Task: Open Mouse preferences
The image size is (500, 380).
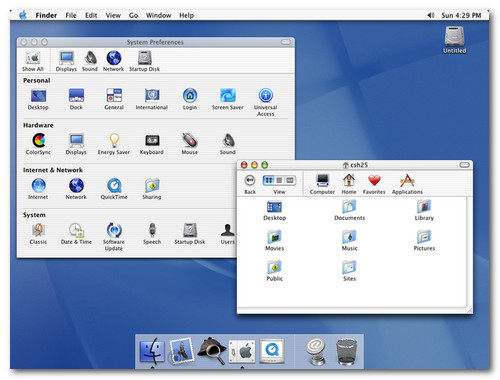Action: [x=190, y=144]
